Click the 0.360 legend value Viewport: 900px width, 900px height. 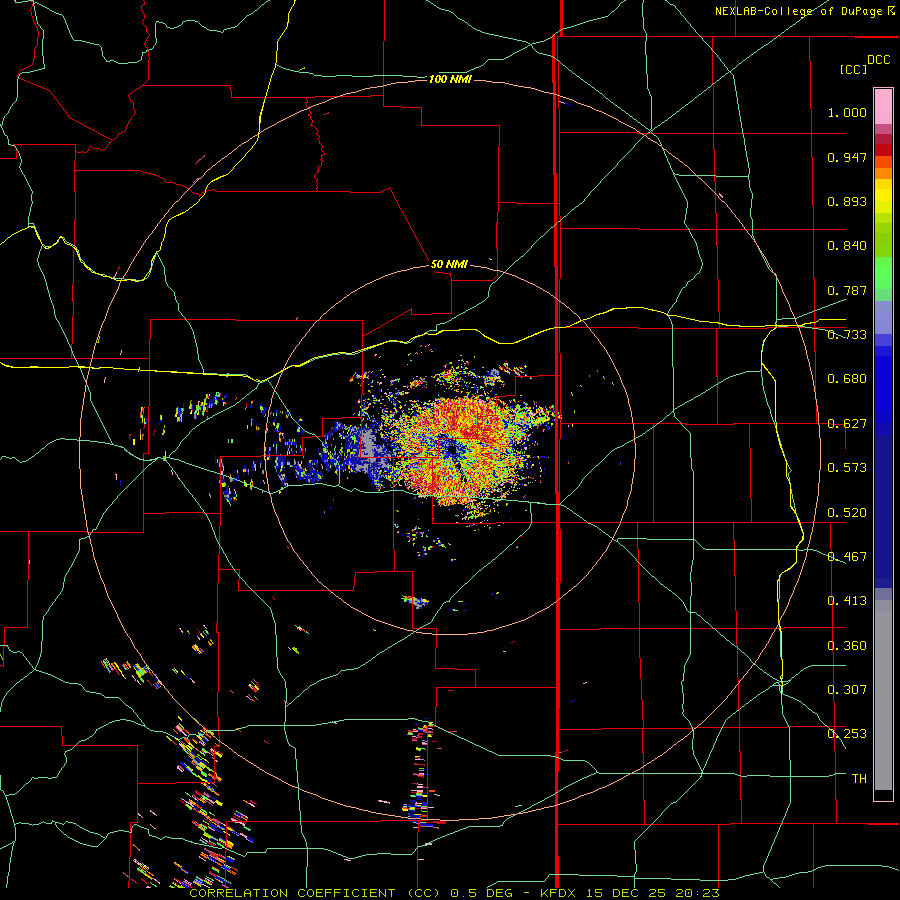(x=847, y=646)
